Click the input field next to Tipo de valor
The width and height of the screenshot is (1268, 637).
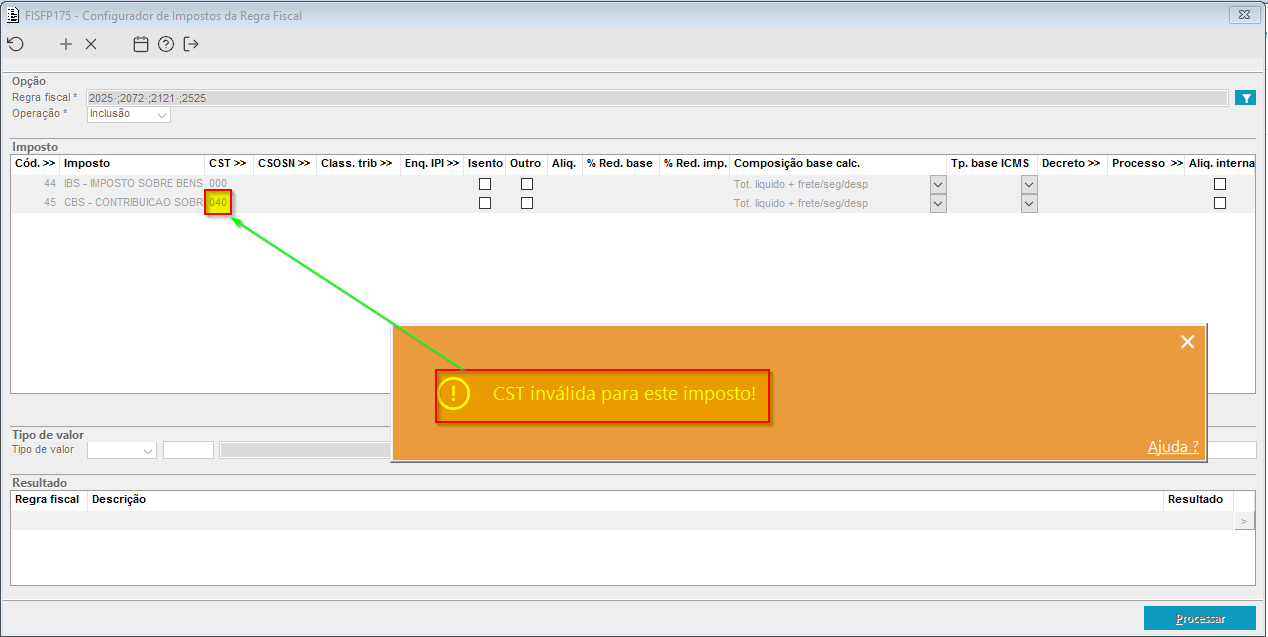[188, 450]
